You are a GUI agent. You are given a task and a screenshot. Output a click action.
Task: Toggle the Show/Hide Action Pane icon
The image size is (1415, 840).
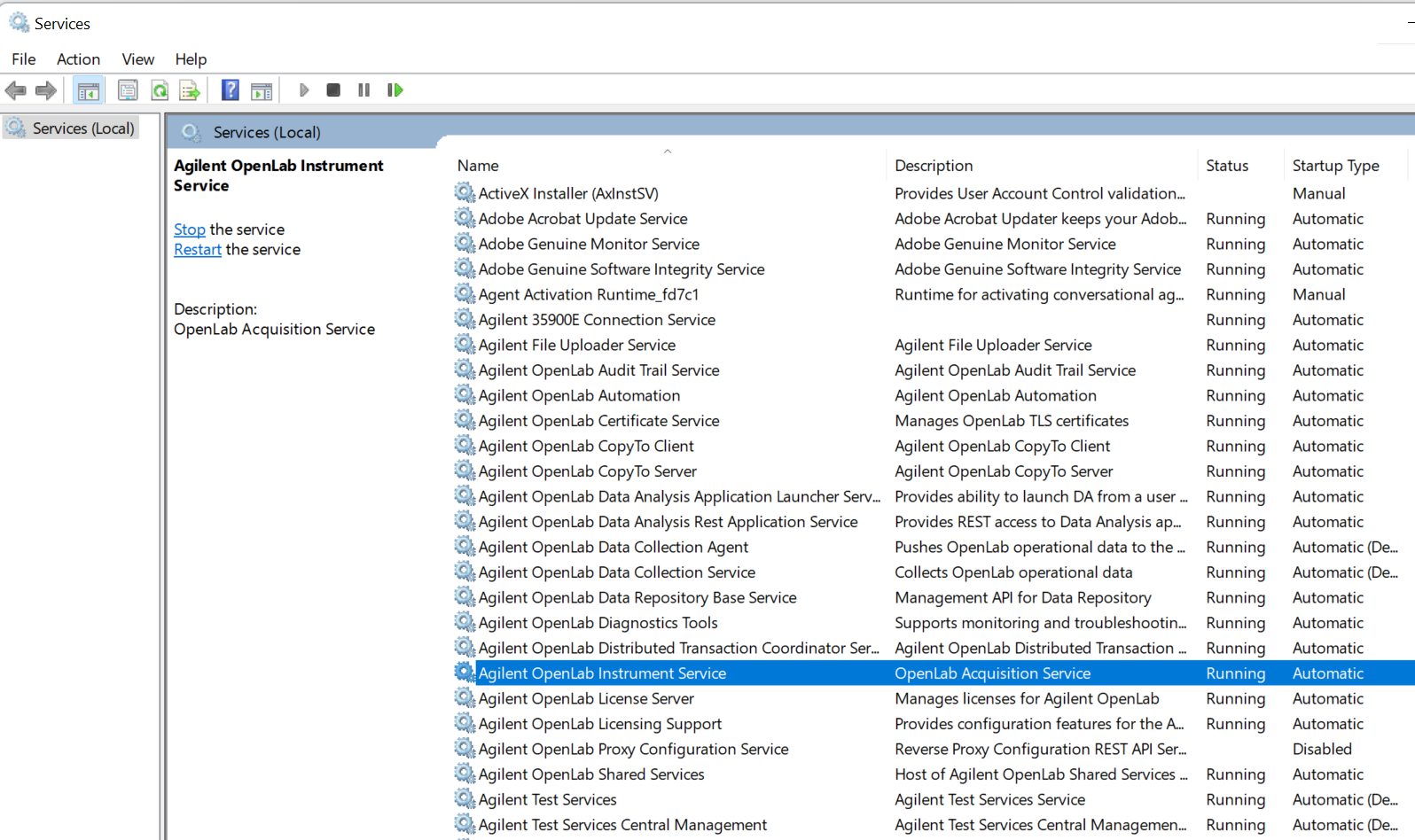262,90
